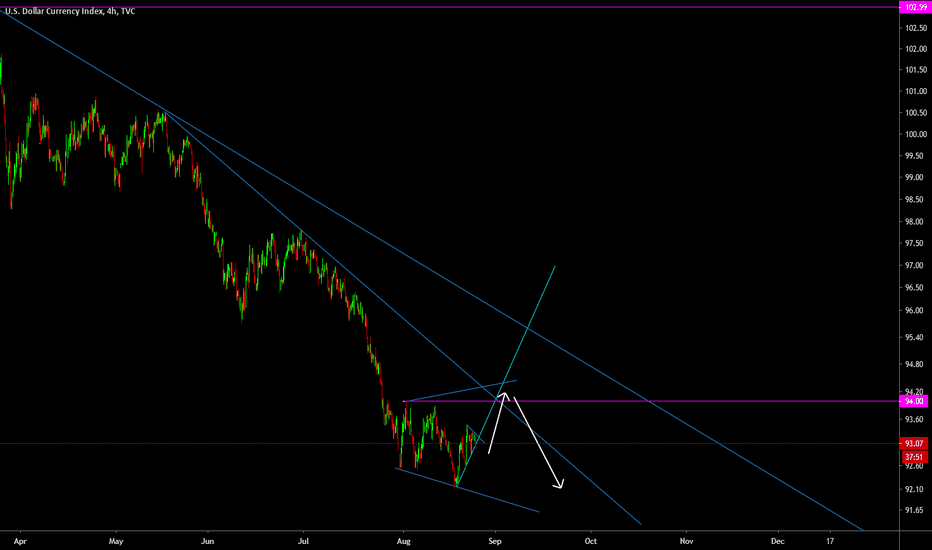This screenshot has height=550, width=932.
Task: Click the 101.50 price axis label
Action: 916,70
